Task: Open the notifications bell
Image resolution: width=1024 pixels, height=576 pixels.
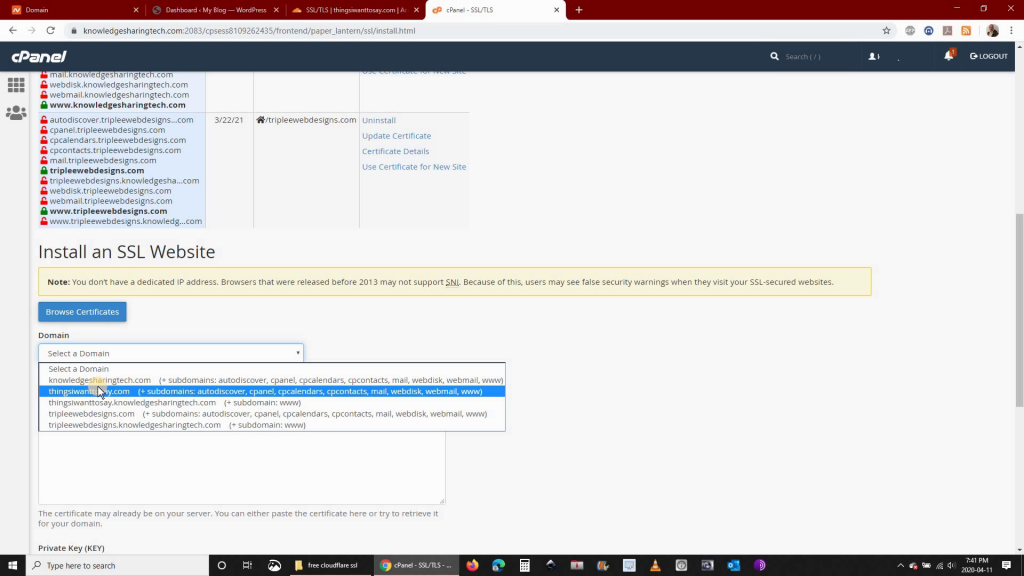Action: pyautogui.click(x=949, y=56)
